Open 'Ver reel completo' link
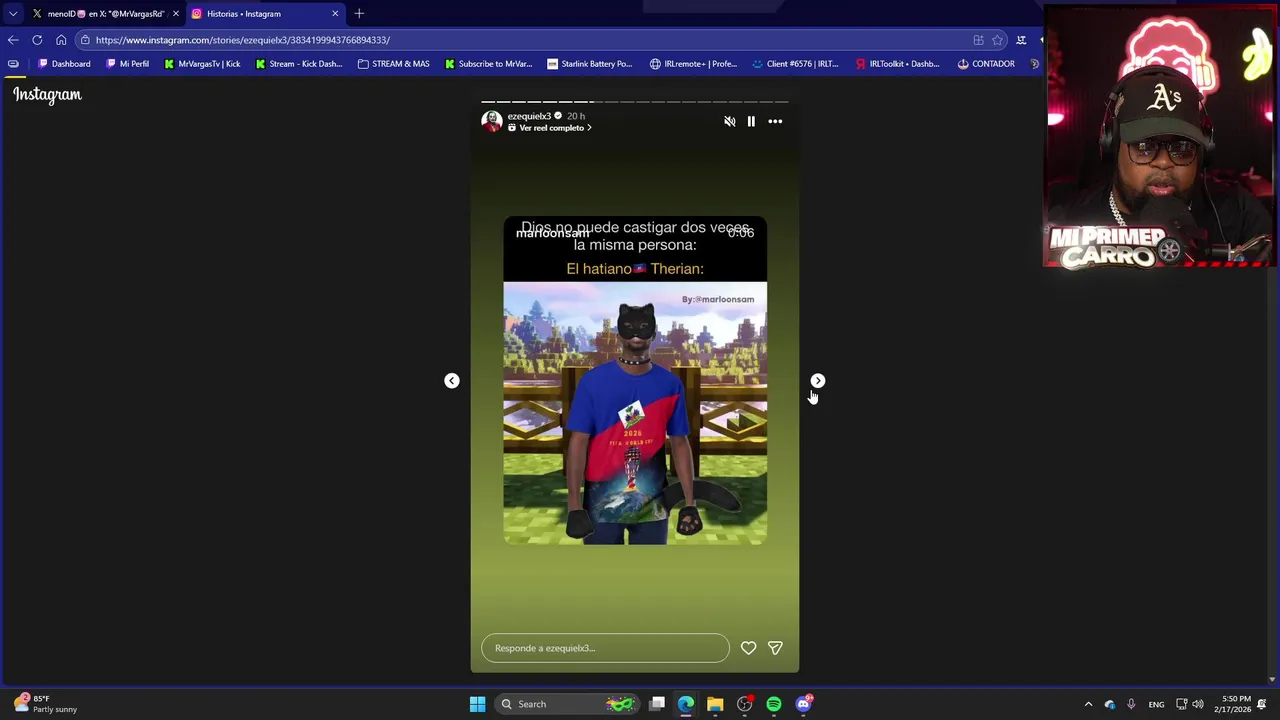Screen dimensions: 1280x720 [x=550, y=128]
